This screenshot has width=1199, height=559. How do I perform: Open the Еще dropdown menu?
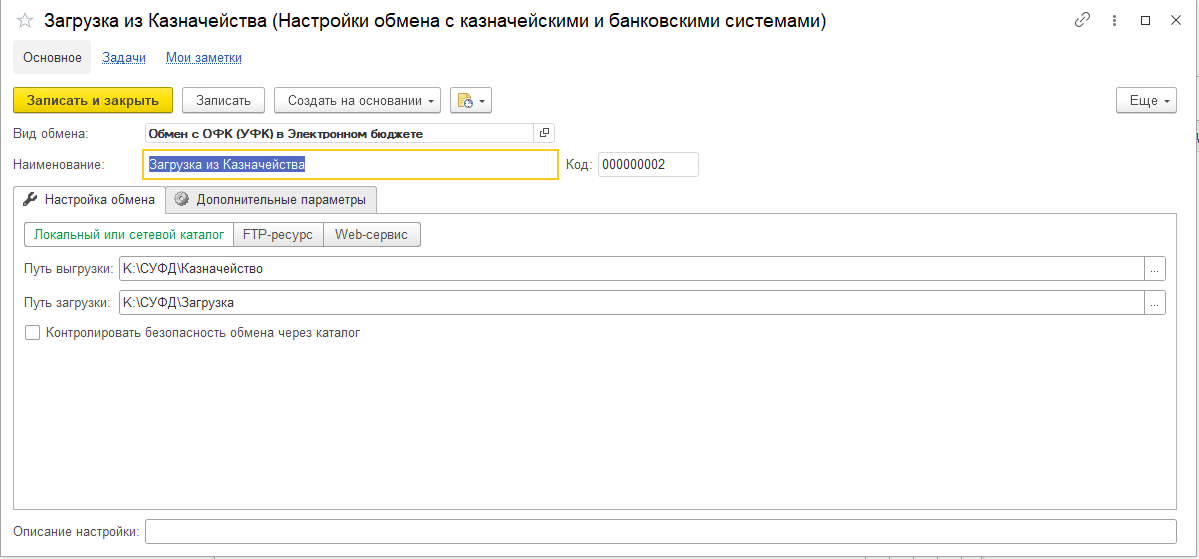coord(1146,100)
